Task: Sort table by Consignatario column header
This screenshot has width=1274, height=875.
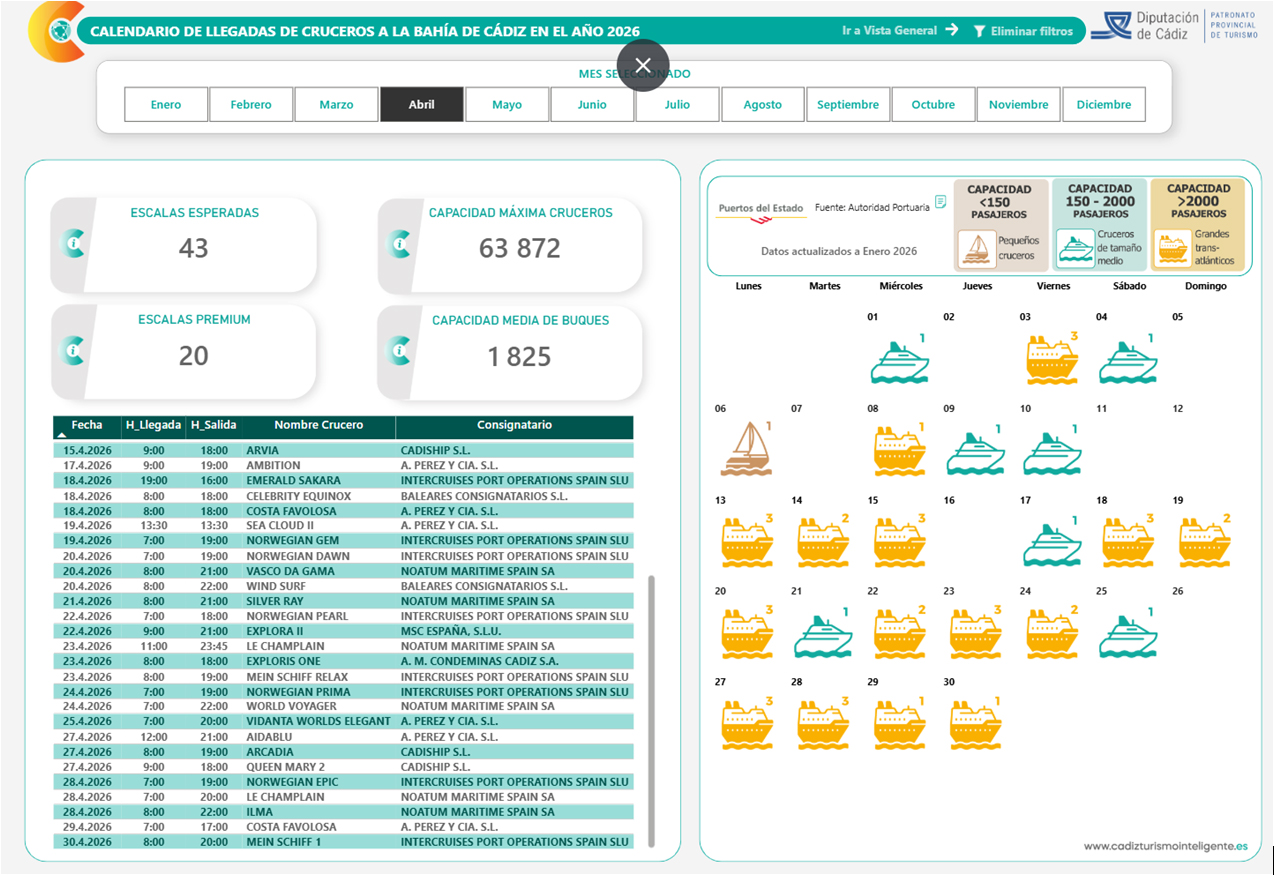Action: (514, 425)
